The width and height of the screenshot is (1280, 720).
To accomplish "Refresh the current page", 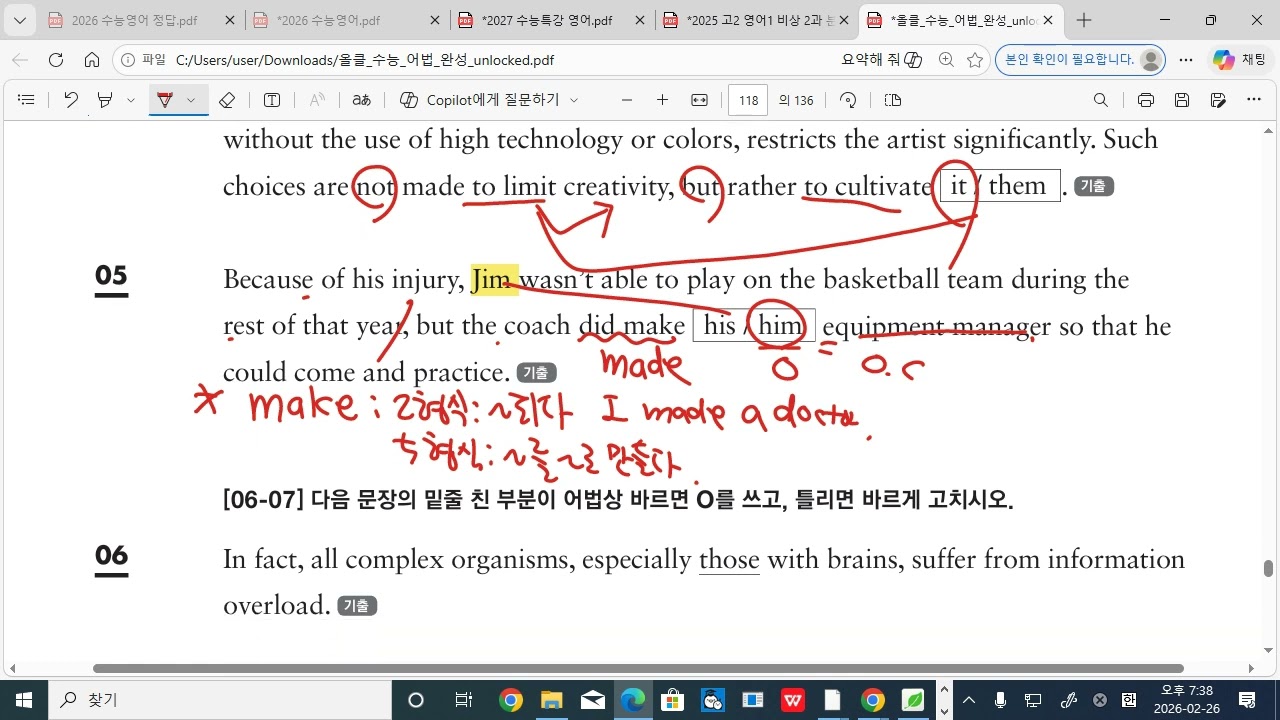I will [56, 60].
